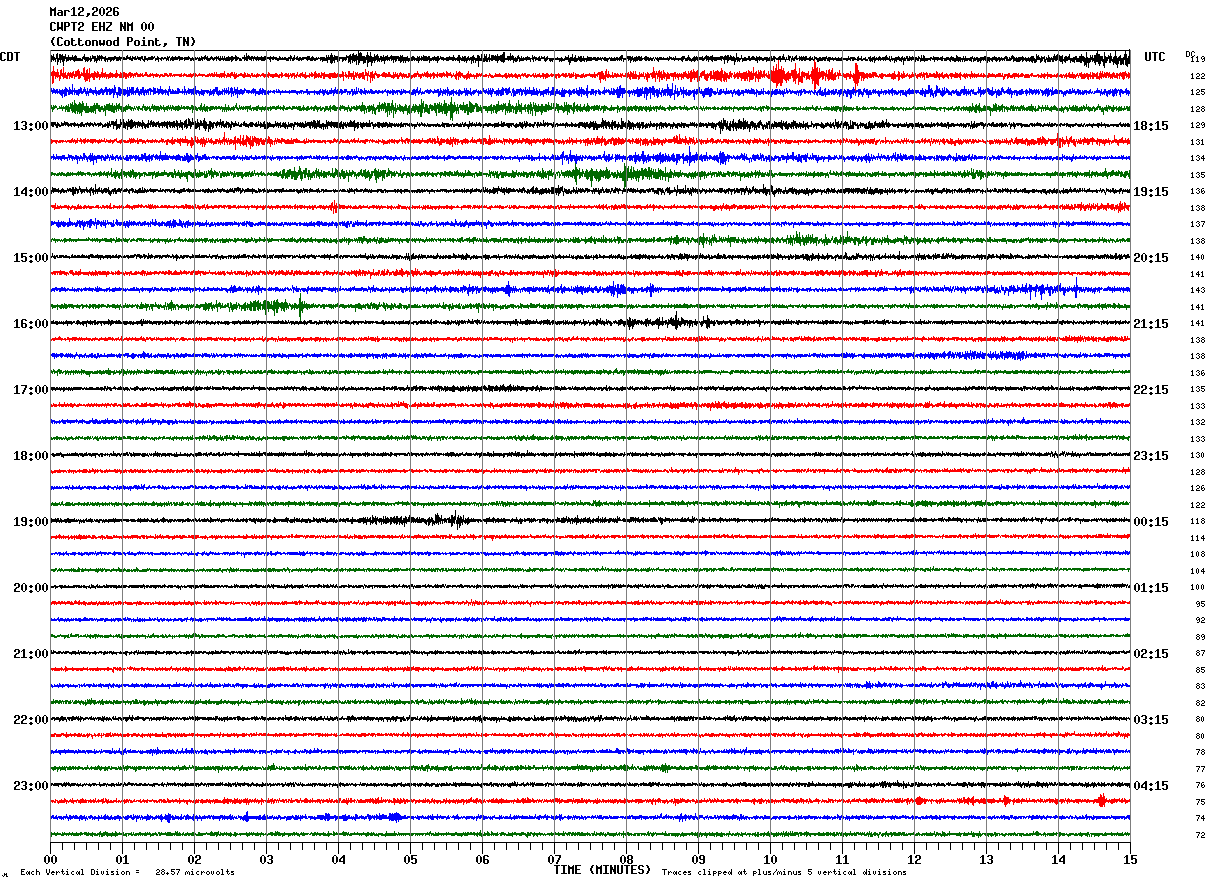Click the DC offset value 132
The image size is (1210, 886).
pos(1198,423)
